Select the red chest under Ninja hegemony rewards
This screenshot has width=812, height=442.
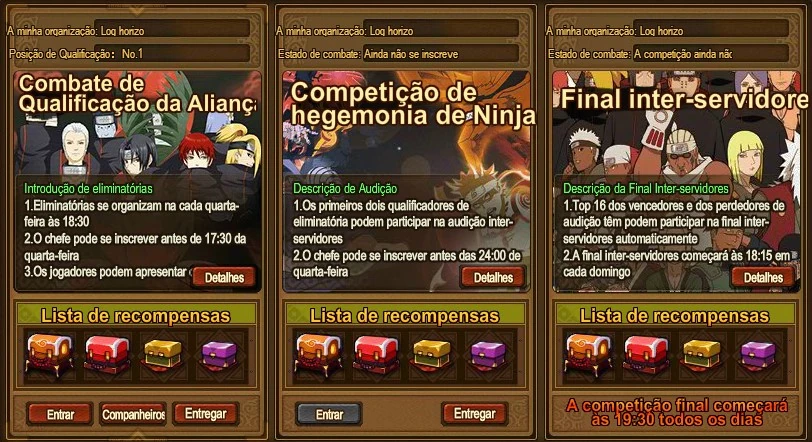click(376, 355)
